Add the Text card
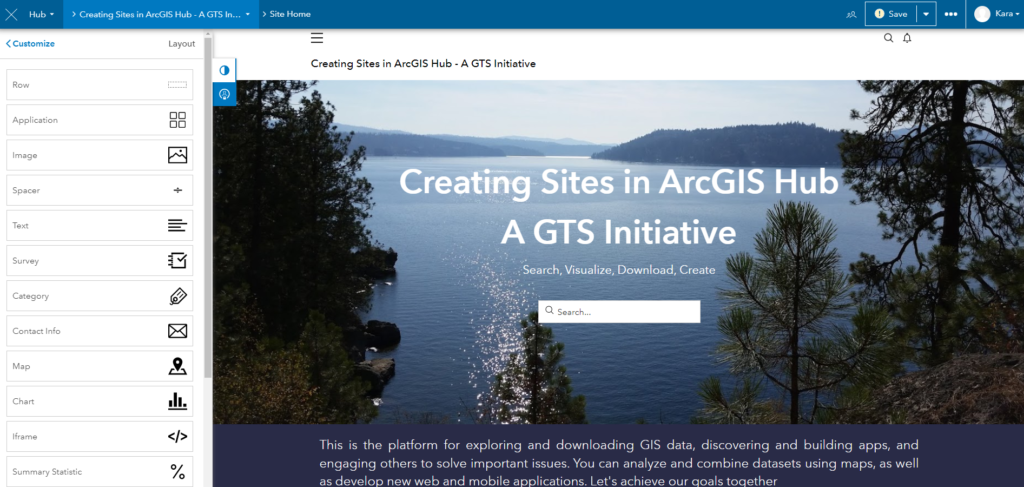 (100, 225)
